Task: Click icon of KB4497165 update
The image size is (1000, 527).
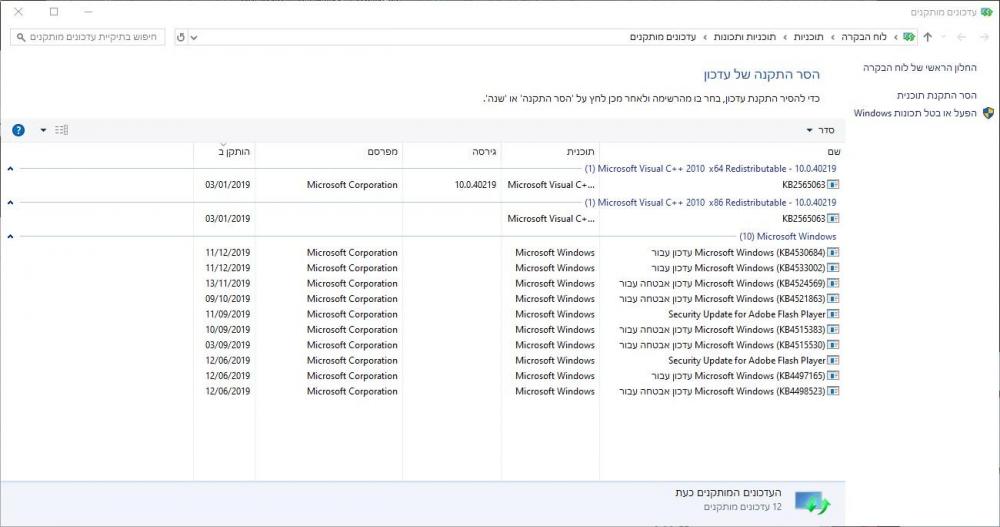Action: point(833,376)
